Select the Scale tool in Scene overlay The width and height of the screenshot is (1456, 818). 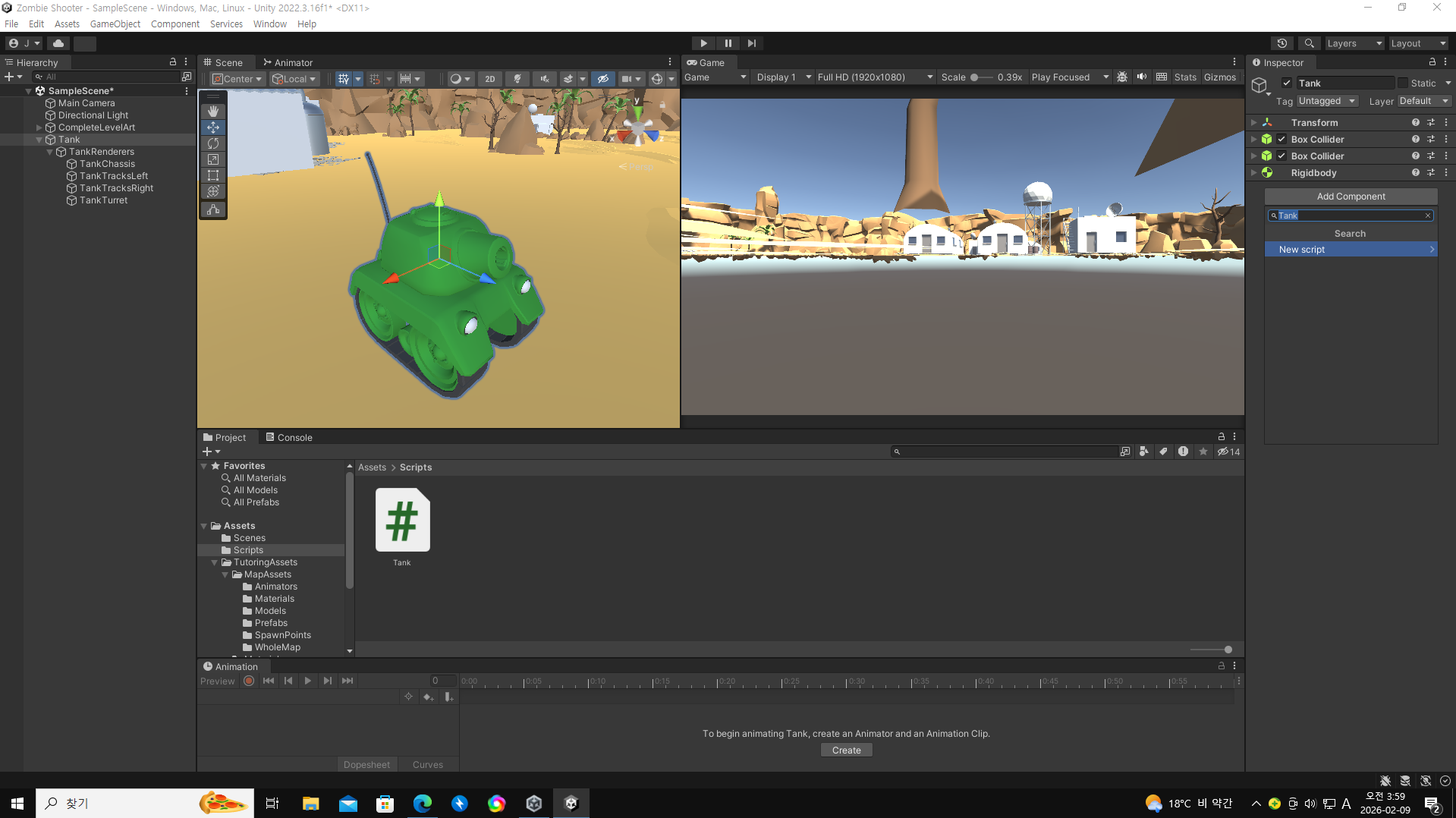click(x=213, y=159)
